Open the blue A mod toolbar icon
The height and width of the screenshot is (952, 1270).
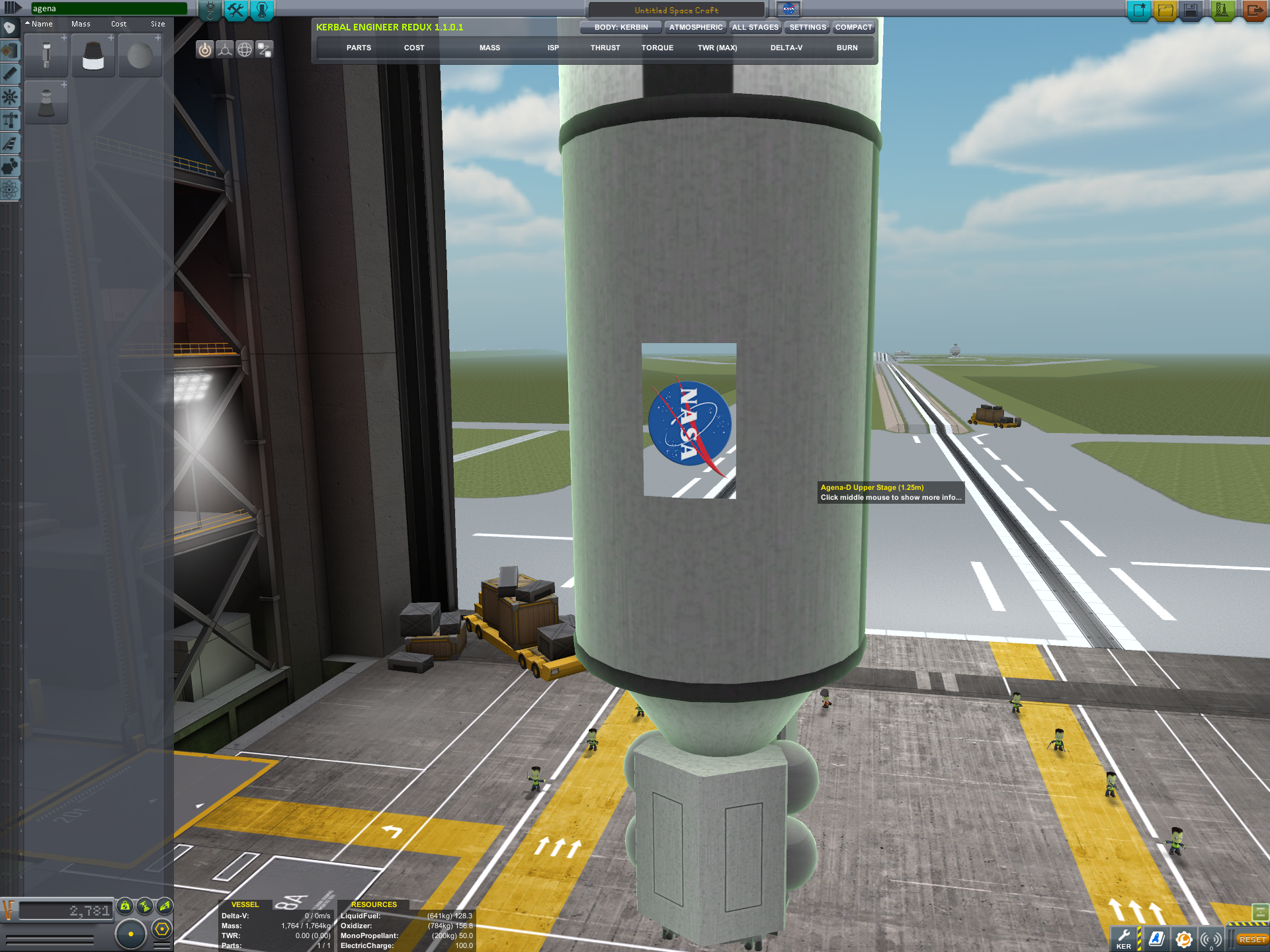pos(1156,939)
